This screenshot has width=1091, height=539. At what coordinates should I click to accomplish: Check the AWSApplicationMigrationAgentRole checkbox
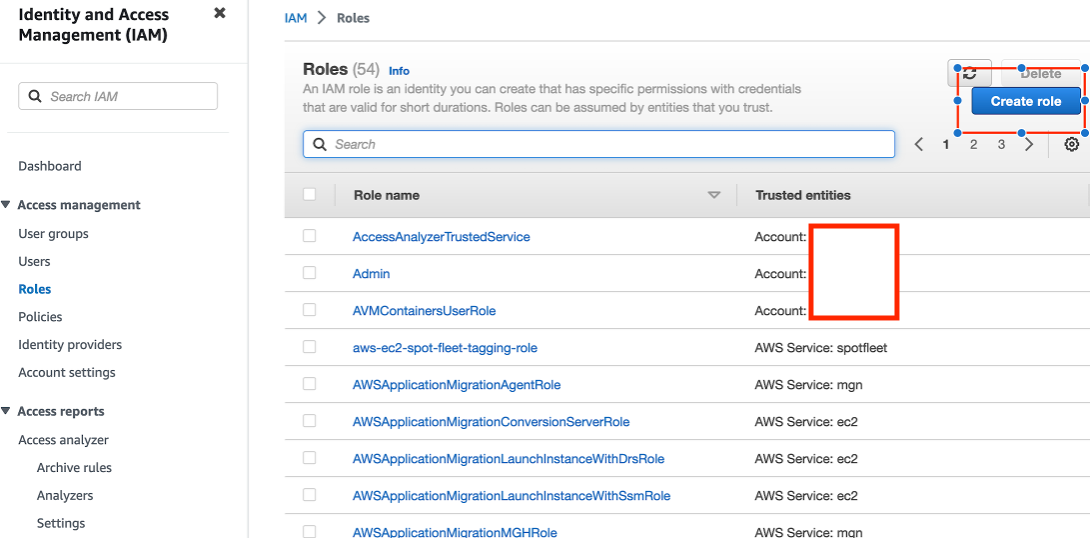pyautogui.click(x=310, y=383)
